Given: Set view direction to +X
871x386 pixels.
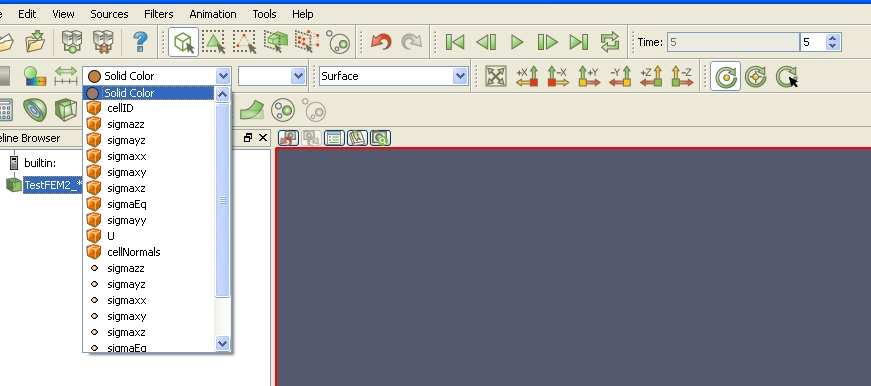Looking at the screenshot, I should coord(527,76).
